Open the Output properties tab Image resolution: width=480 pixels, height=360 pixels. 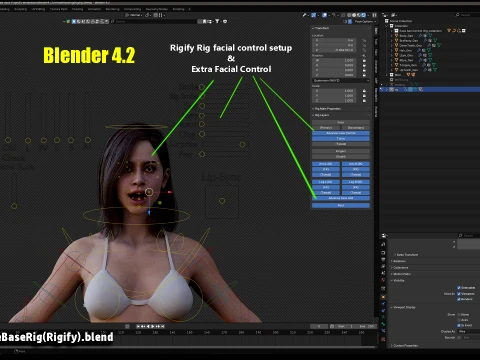(x=383, y=260)
